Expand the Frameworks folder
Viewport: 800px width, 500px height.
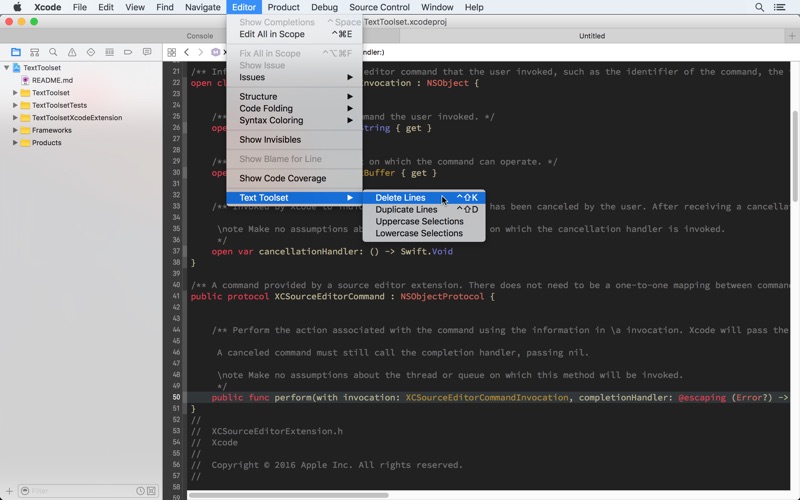(15, 130)
